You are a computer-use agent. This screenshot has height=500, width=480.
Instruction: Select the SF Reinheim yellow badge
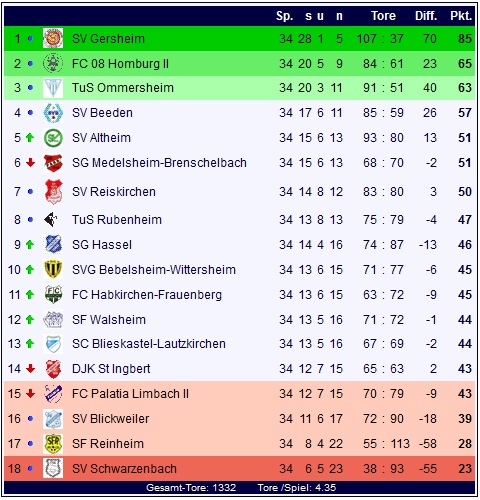click(53, 444)
